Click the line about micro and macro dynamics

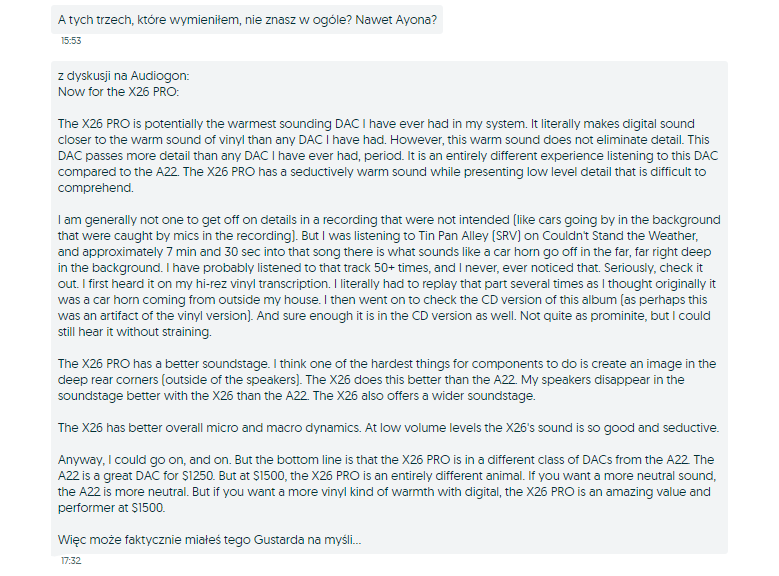(x=388, y=428)
